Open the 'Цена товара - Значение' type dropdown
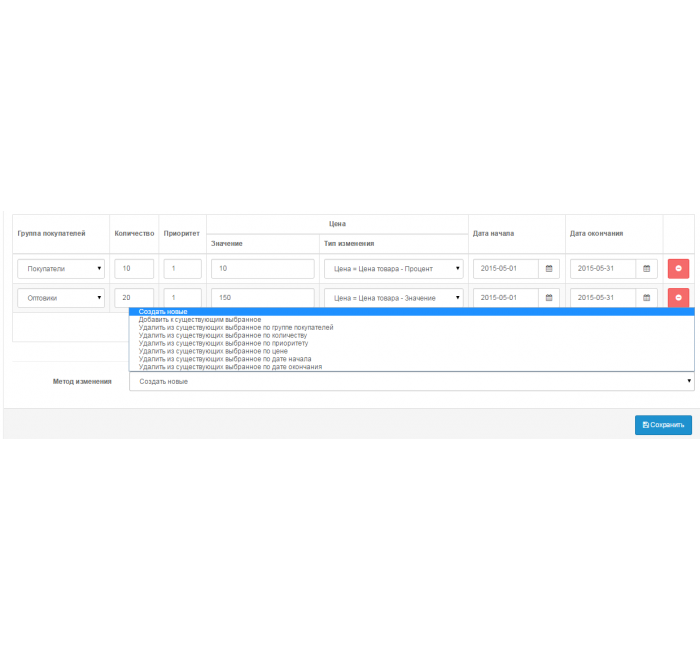Image resolution: width=700 pixels, height=650 pixels. tap(393, 298)
